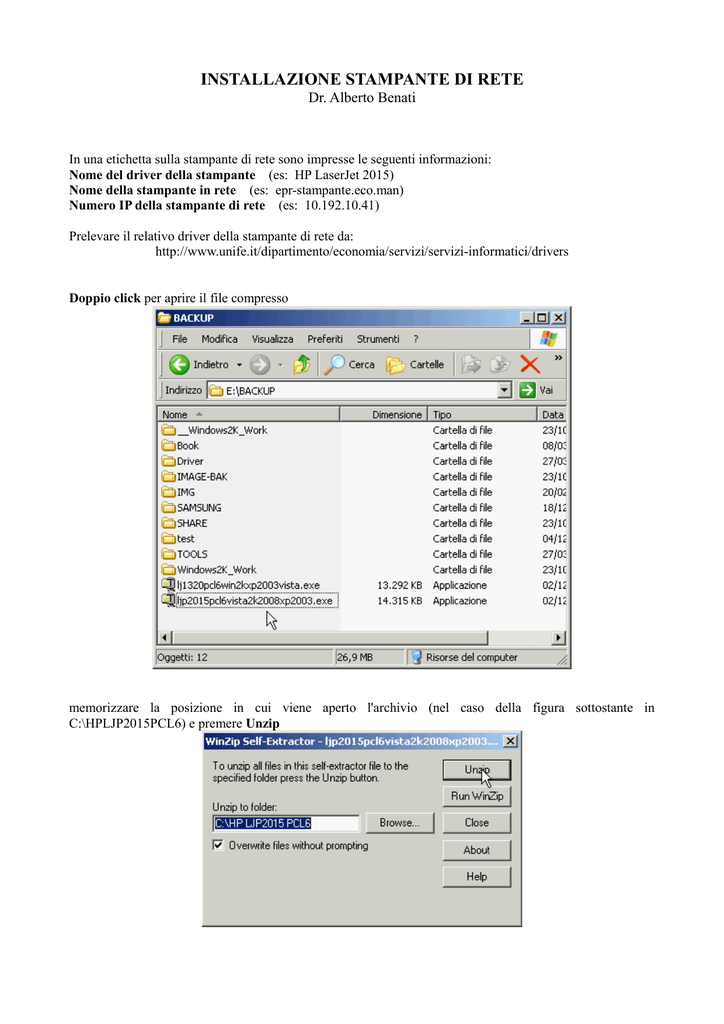Open the Indietro history dropdown arrow
The width and height of the screenshot is (724, 1024).
click(x=240, y=365)
